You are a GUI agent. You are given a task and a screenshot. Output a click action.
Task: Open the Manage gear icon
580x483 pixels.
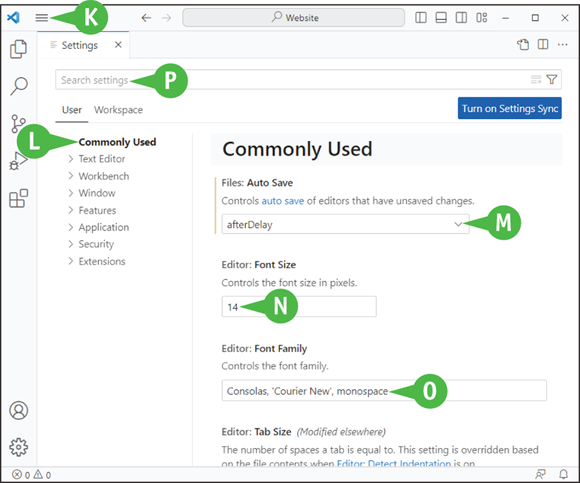[x=18, y=447]
